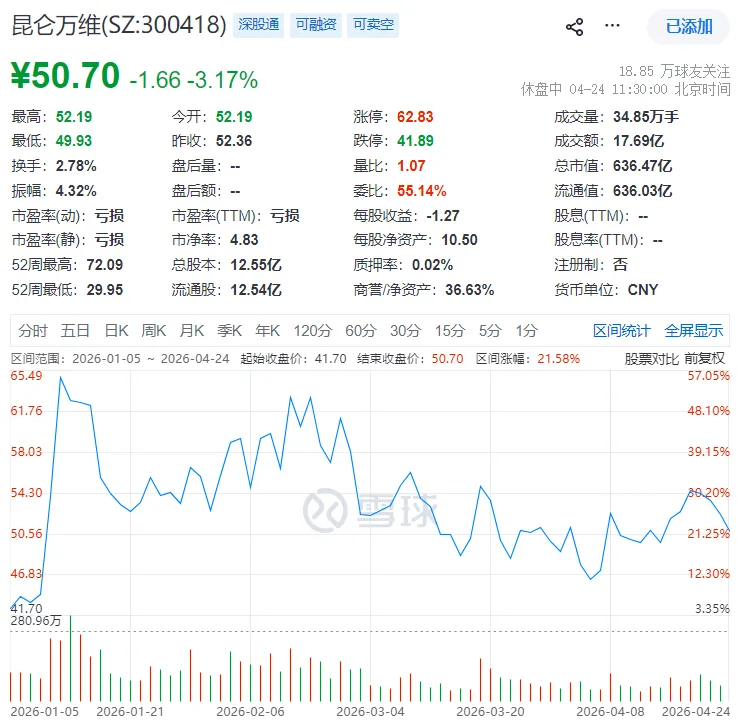Screen dimensions: 738x723
Task: Open the three-dot more options menu
Action: (612, 25)
